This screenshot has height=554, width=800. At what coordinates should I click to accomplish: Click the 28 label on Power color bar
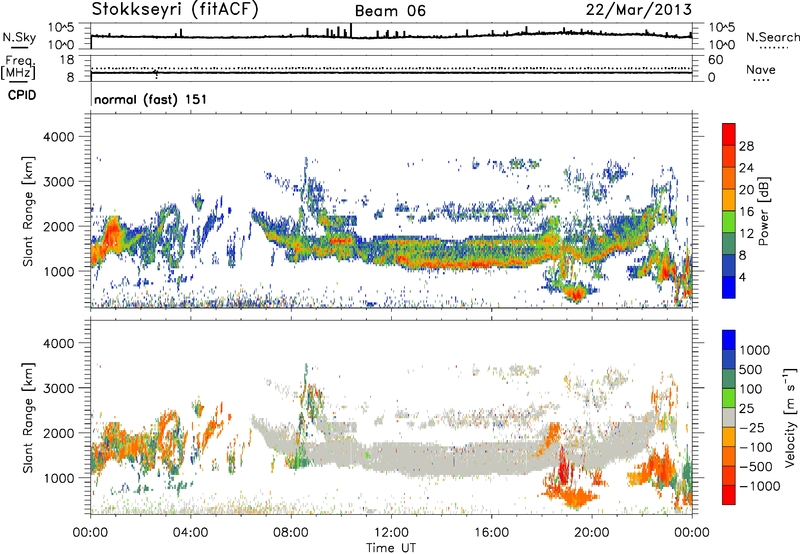746,146
